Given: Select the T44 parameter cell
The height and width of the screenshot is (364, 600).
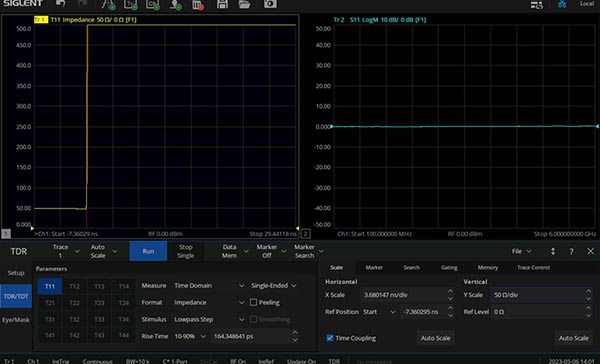Looking at the screenshot, I should point(124,335).
